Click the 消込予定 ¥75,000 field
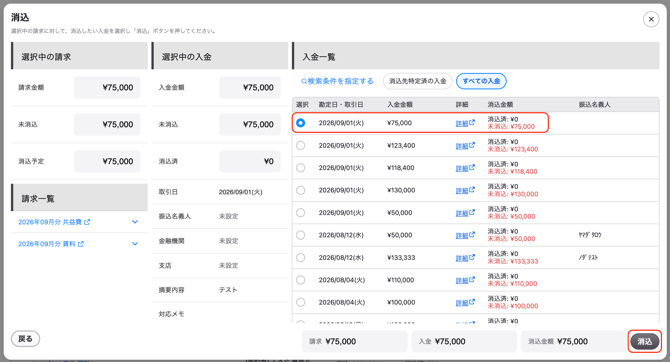670x362 pixels. pyautogui.click(x=107, y=161)
